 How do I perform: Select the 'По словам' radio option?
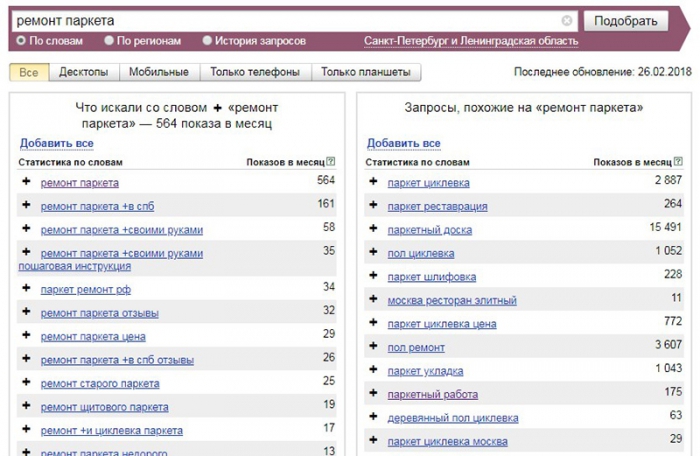pos(21,41)
